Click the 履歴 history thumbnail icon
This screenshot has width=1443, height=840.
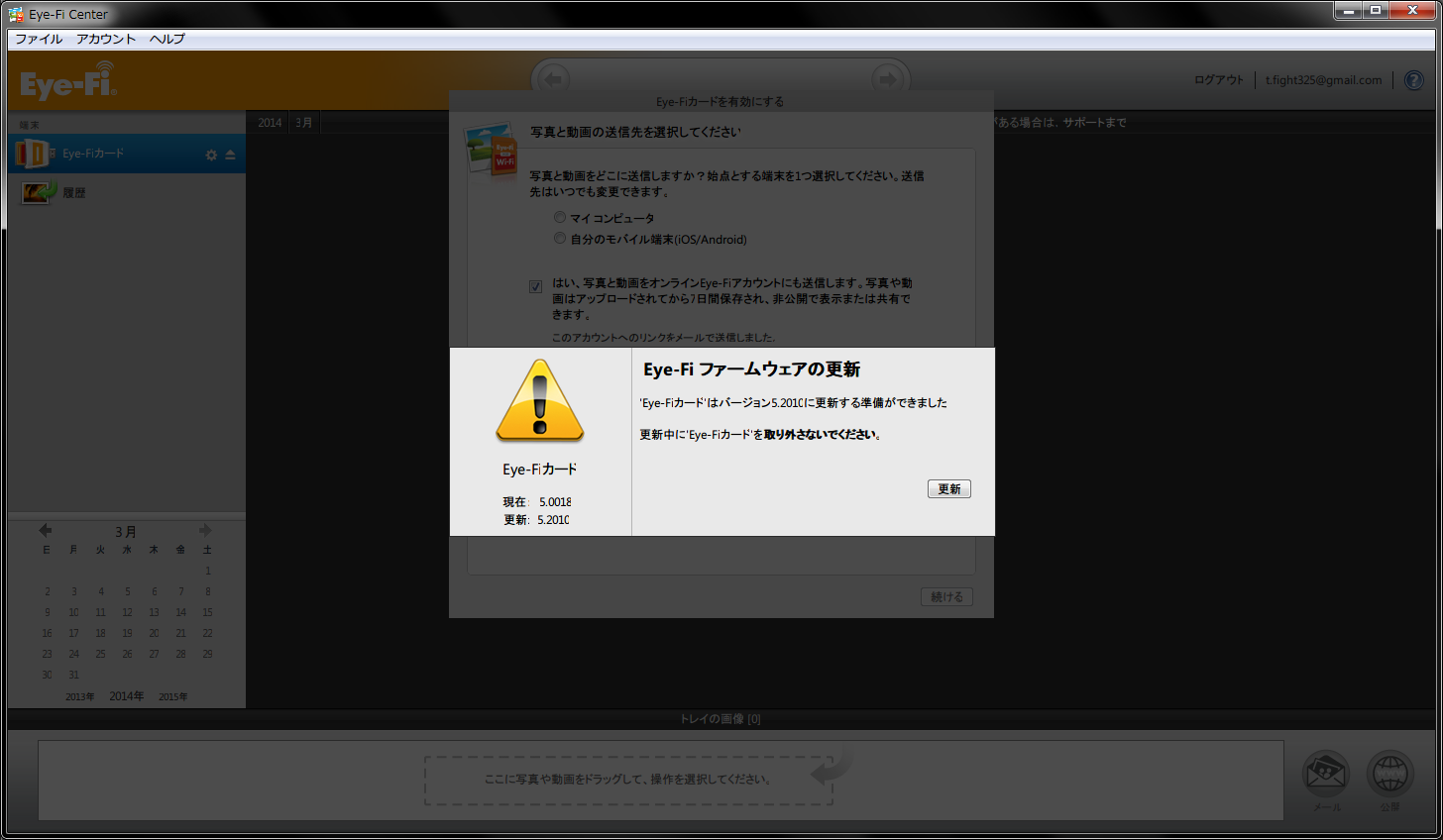click(39, 192)
